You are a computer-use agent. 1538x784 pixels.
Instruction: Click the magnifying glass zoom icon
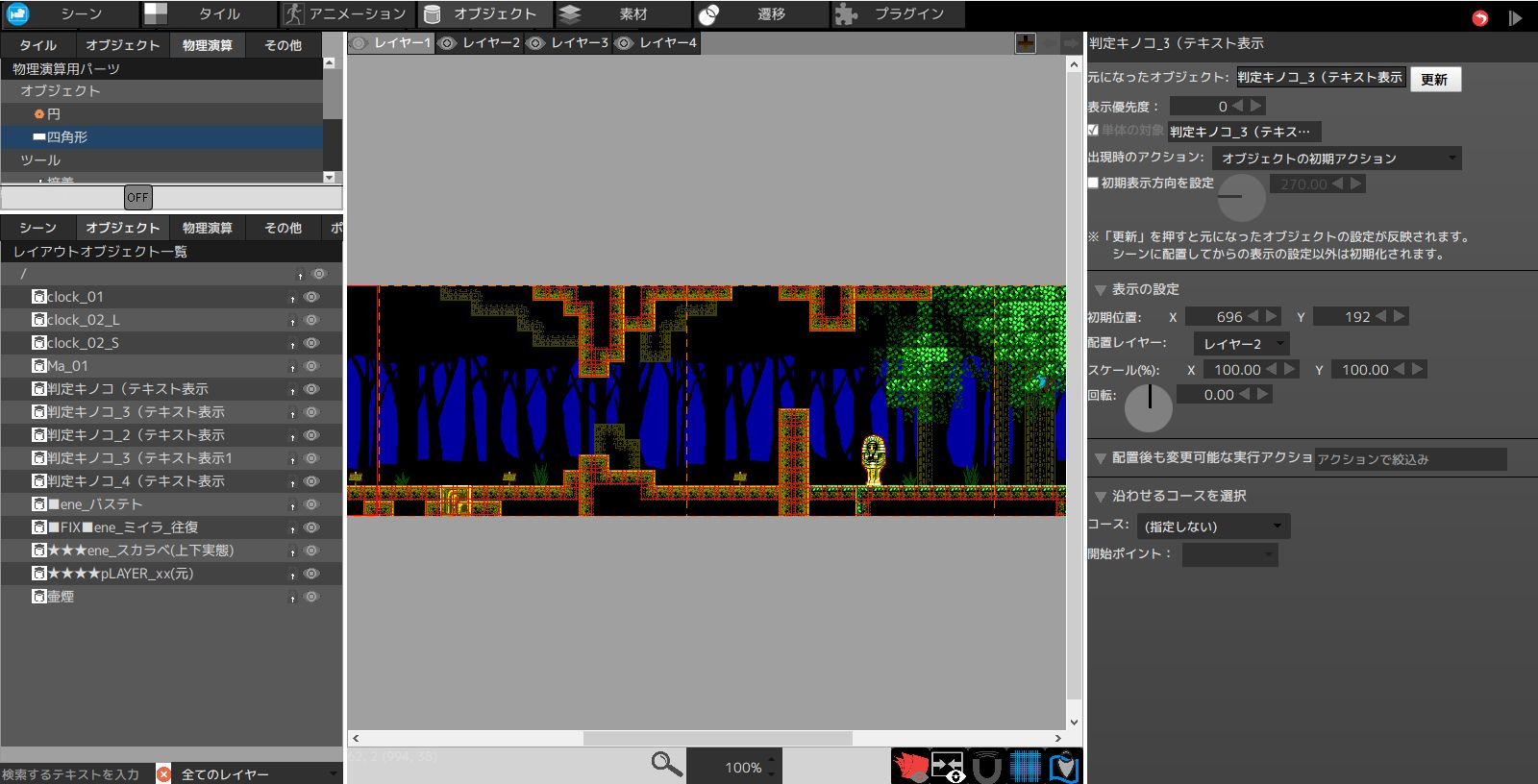pyautogui.click(x=666, y=765)
